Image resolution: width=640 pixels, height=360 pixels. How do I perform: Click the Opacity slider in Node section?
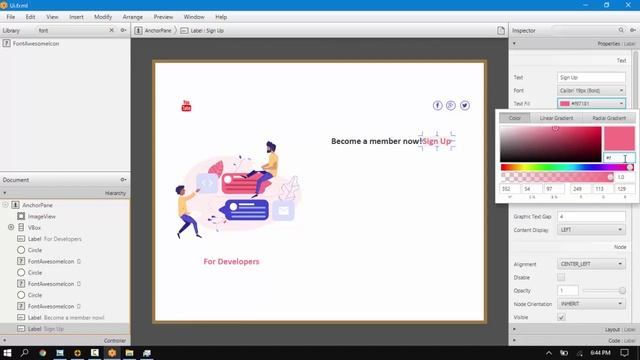tap(604, 290)
